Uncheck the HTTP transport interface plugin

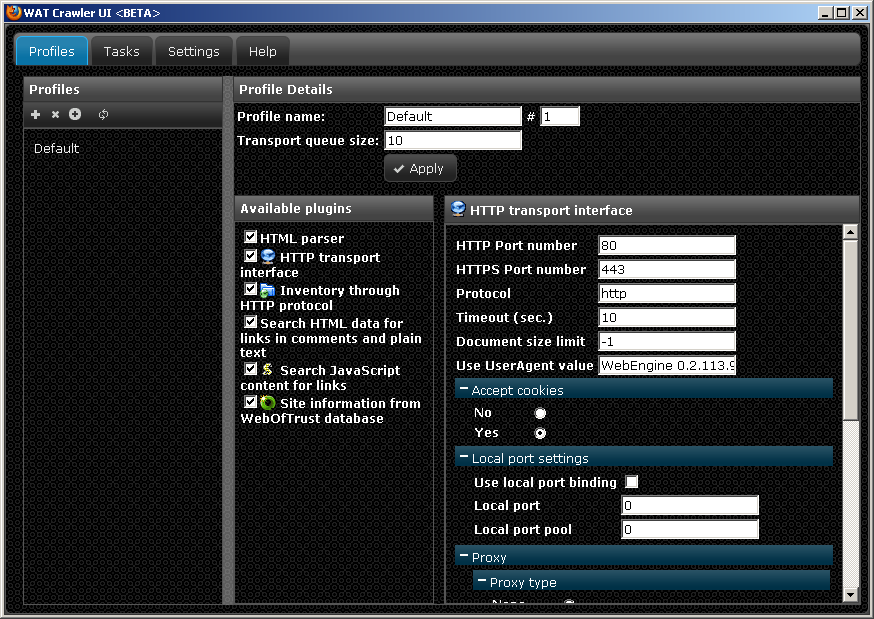(x=250, y=256)
